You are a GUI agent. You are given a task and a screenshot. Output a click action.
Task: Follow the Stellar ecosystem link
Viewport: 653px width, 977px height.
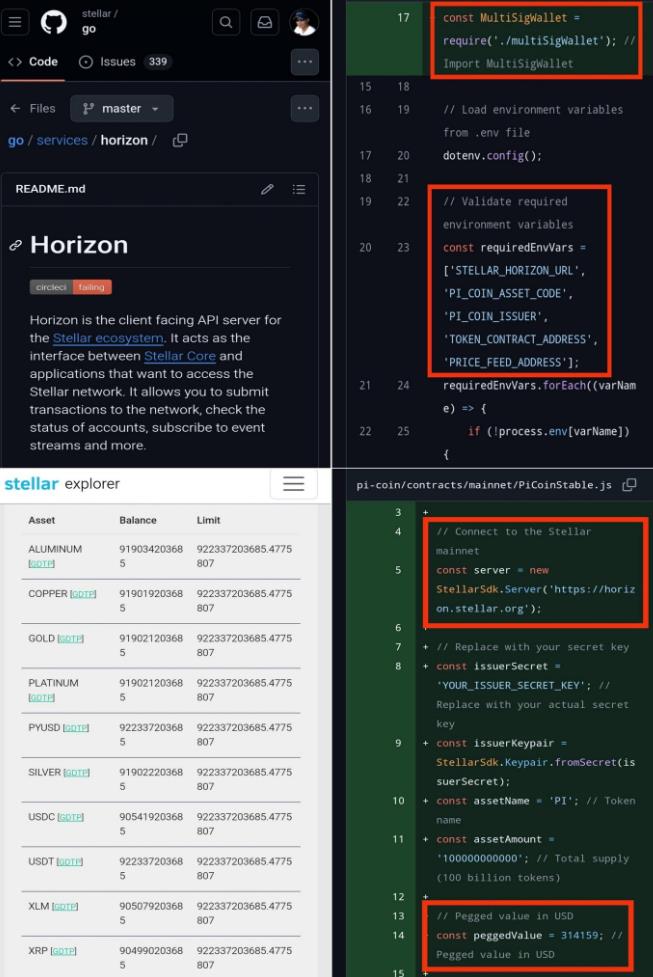pyautogui.click(x=108, y=338)
